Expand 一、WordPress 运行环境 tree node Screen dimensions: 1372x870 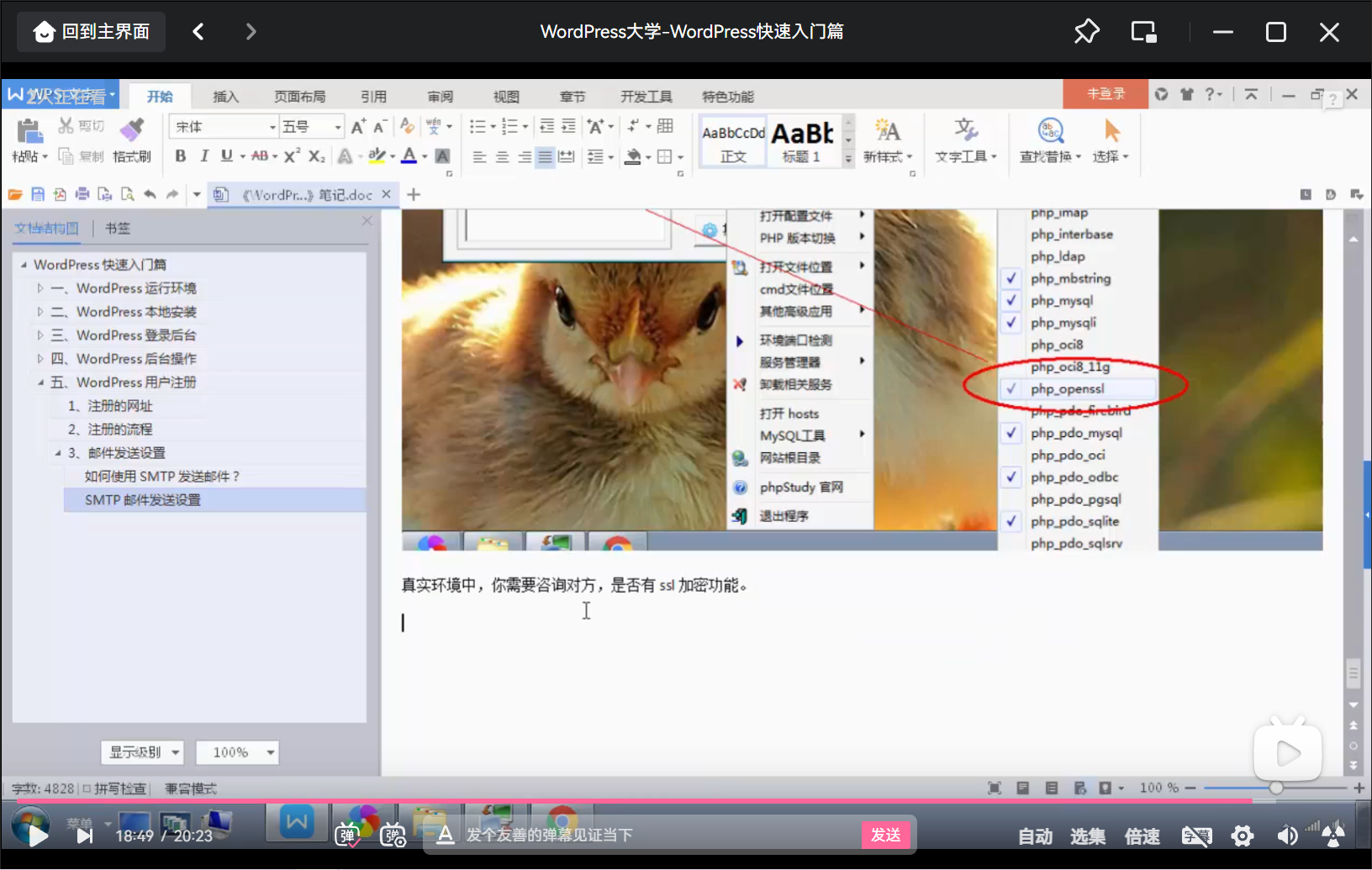pyautogui.click(x=40, y=288)
